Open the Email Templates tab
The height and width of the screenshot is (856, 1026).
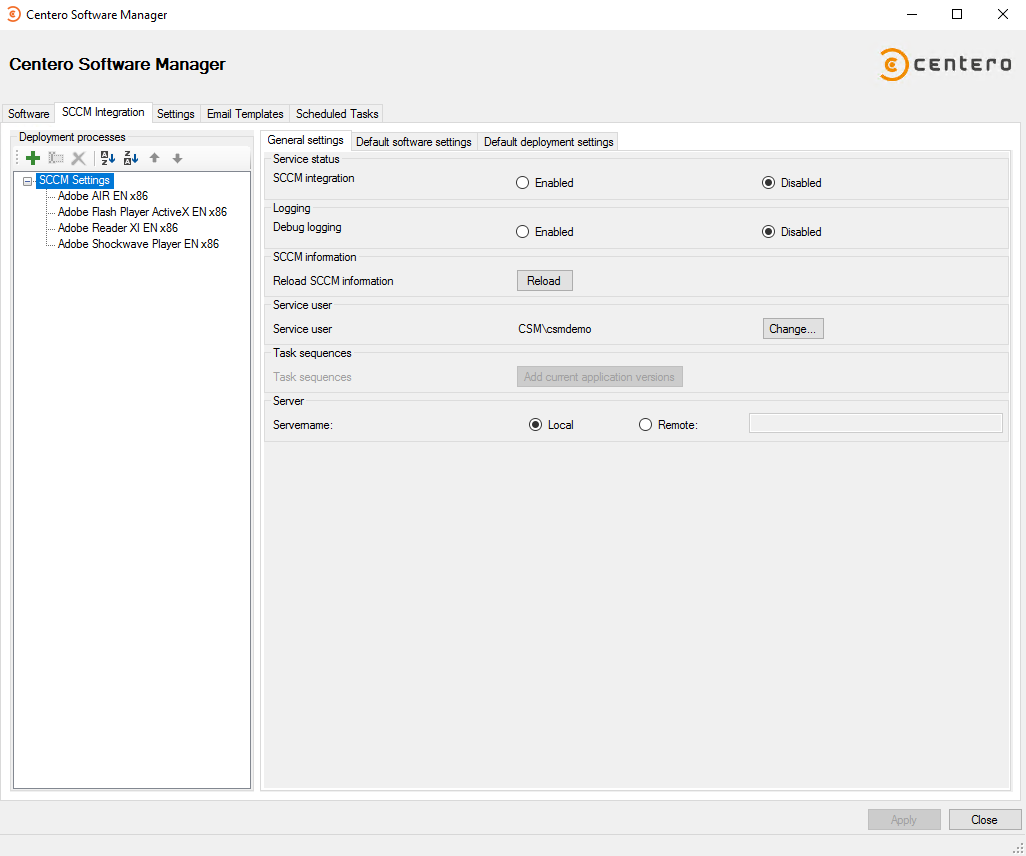245,114
